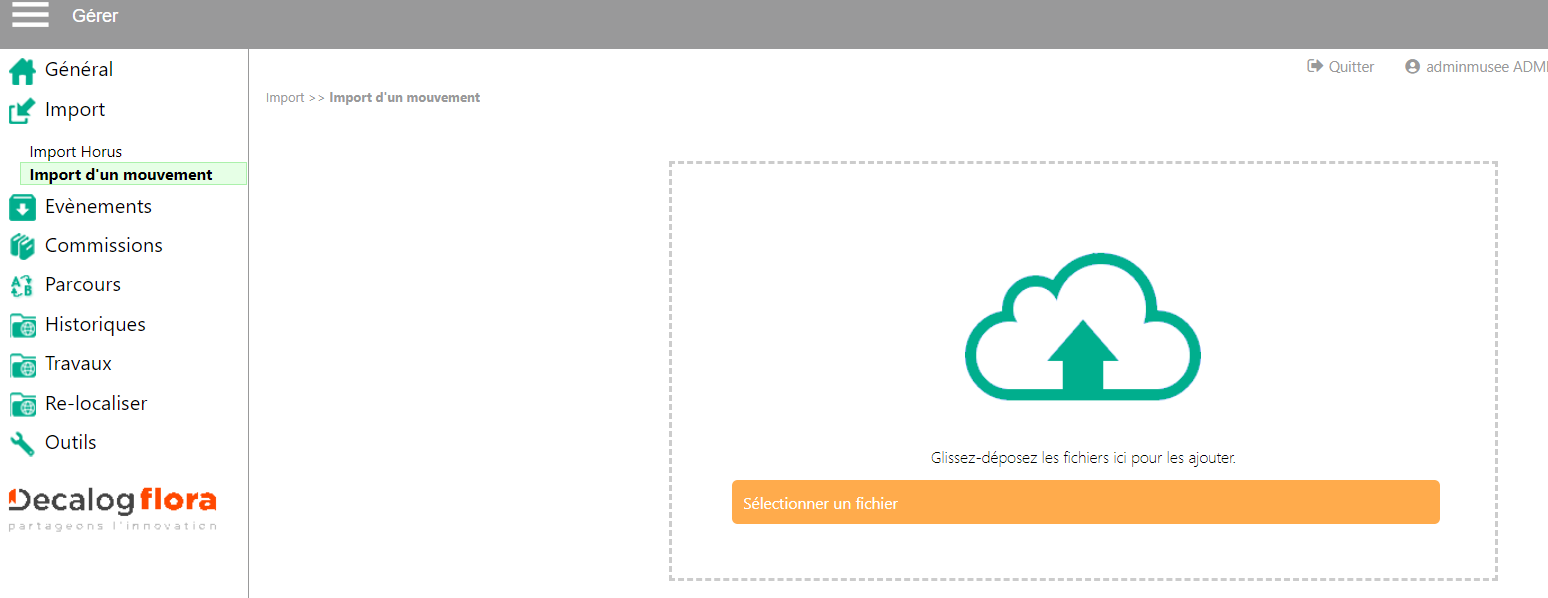Image resolution: width=1548 pixels, height=598 pixels.
Task: Click Quitter to log out
Action: (1341, 67)
